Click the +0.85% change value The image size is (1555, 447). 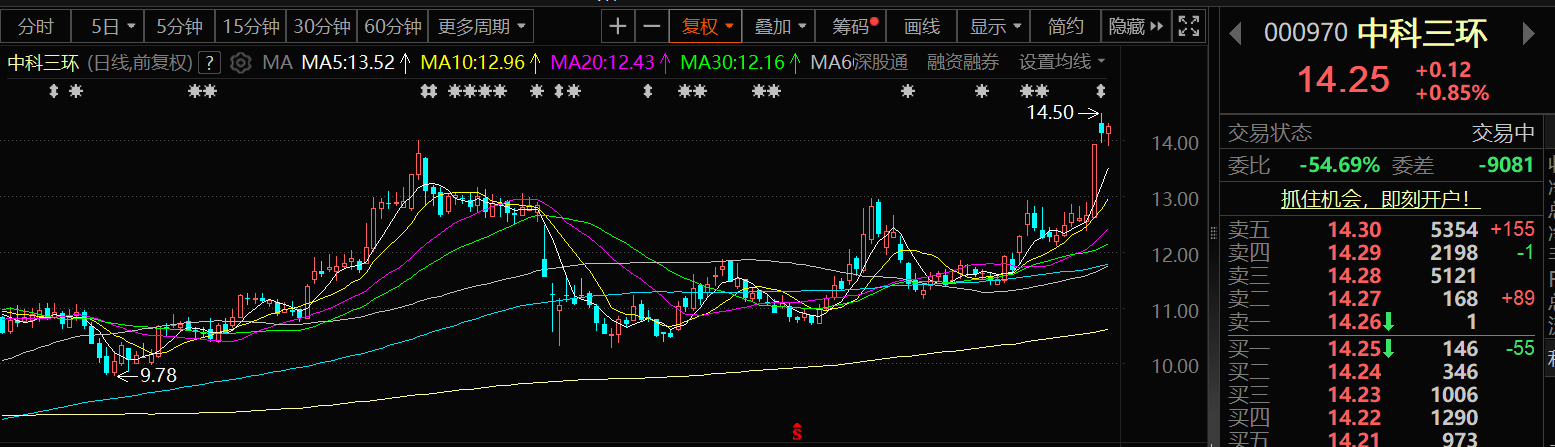coord(1452,93)
